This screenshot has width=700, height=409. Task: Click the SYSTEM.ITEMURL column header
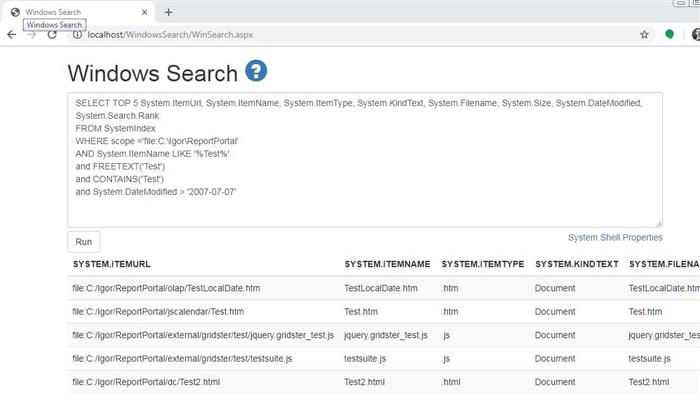pos(112,264)
